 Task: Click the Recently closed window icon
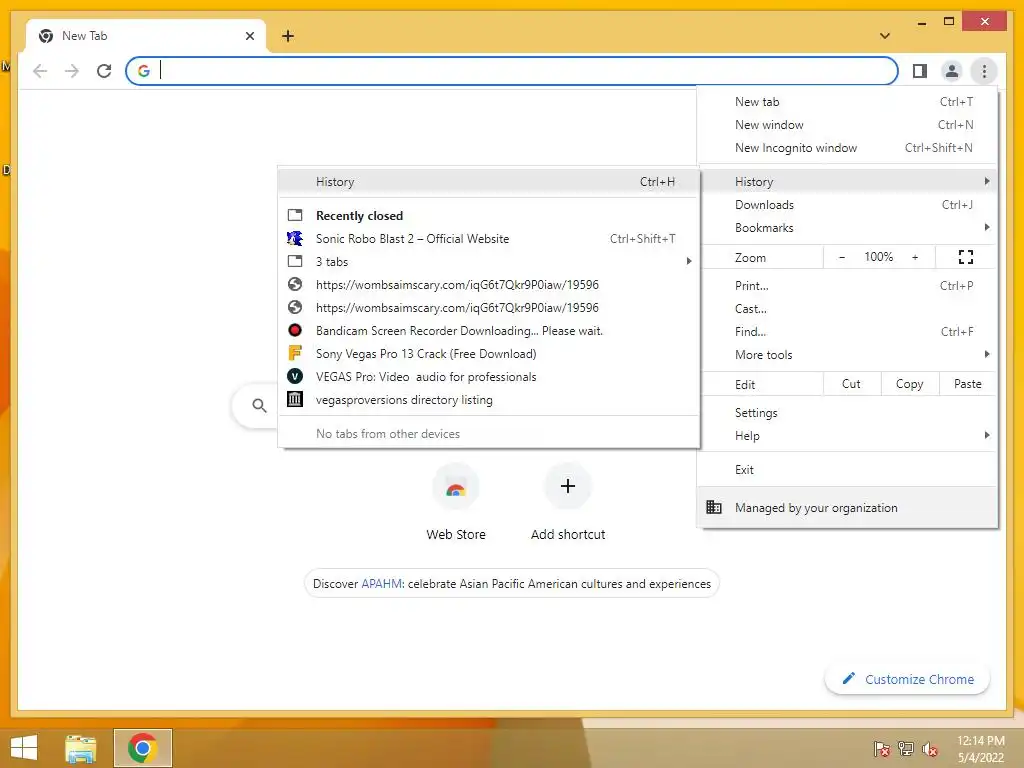pos(295,215)
